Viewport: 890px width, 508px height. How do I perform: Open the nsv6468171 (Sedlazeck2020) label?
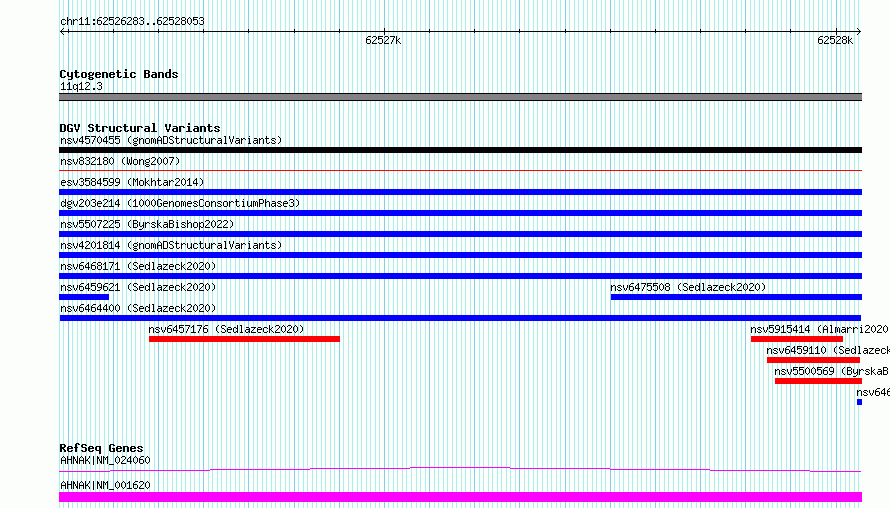click(138, 266)
